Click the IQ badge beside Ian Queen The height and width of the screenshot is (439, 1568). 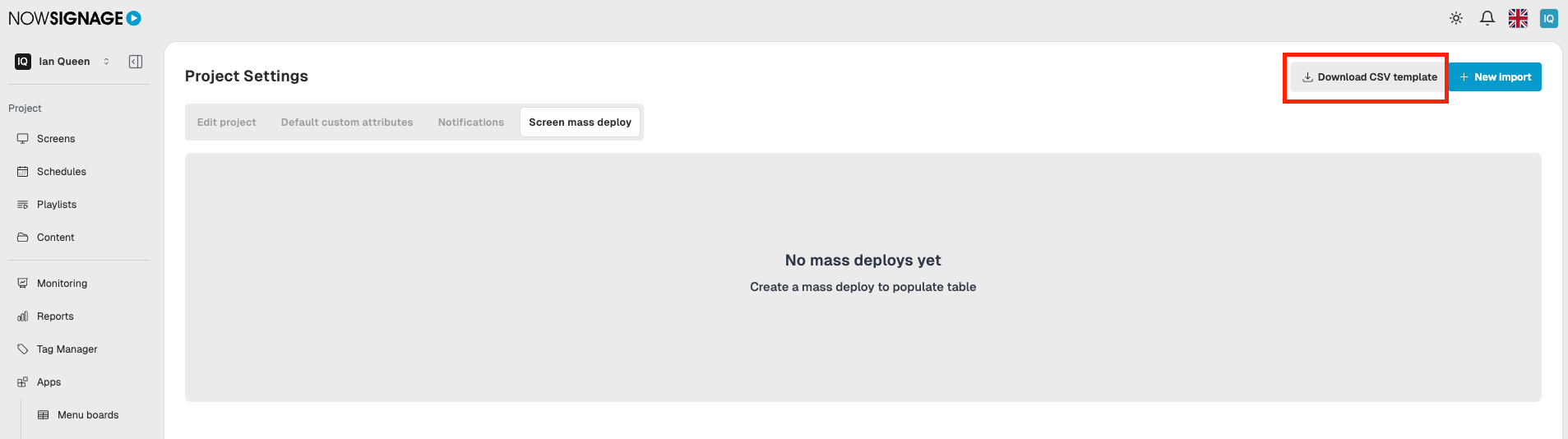point(23,62)
